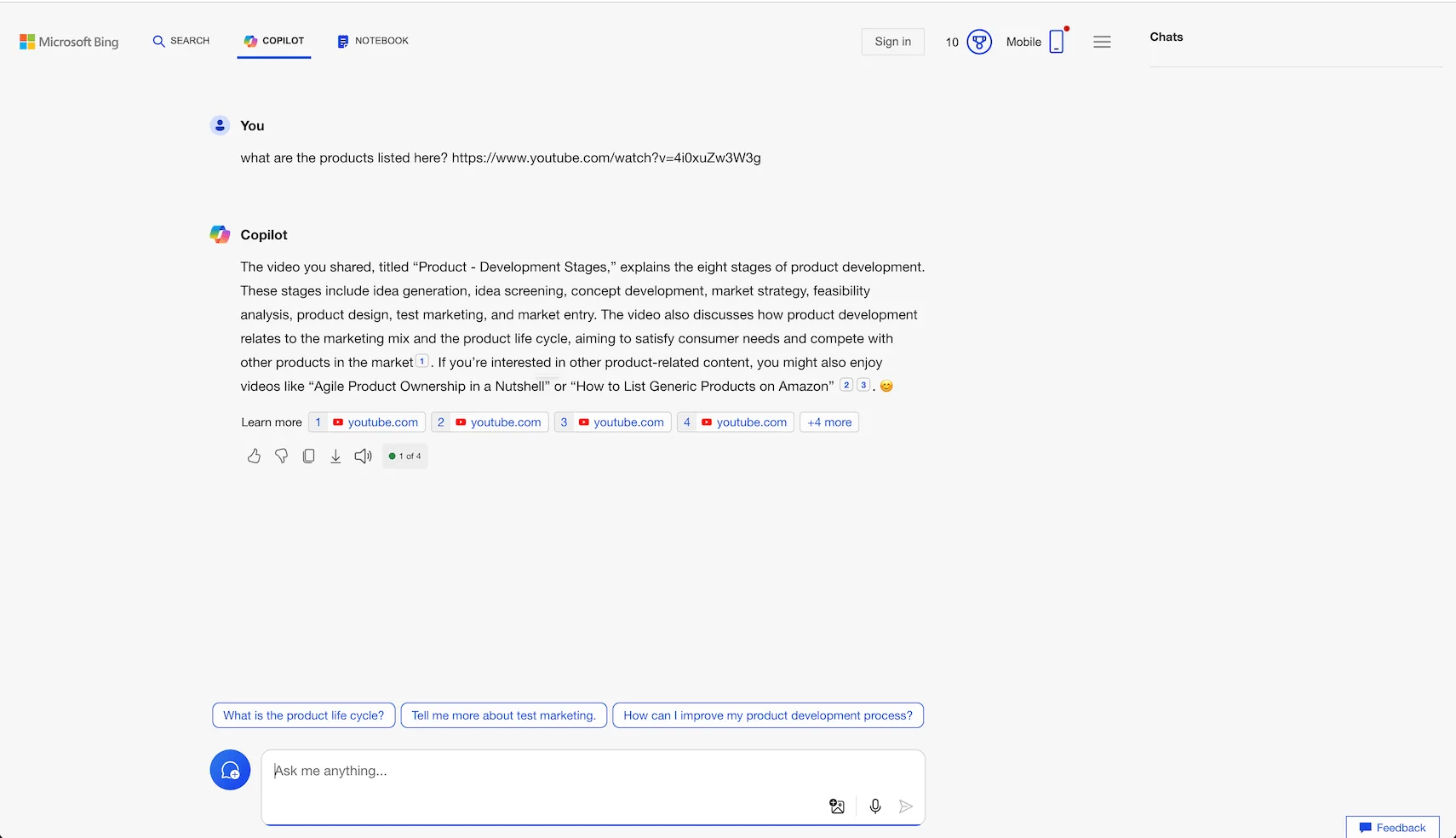This screenshot has width=1456, height=838.
Task: Switch to the Notebook tab
Action: [373, 41]
